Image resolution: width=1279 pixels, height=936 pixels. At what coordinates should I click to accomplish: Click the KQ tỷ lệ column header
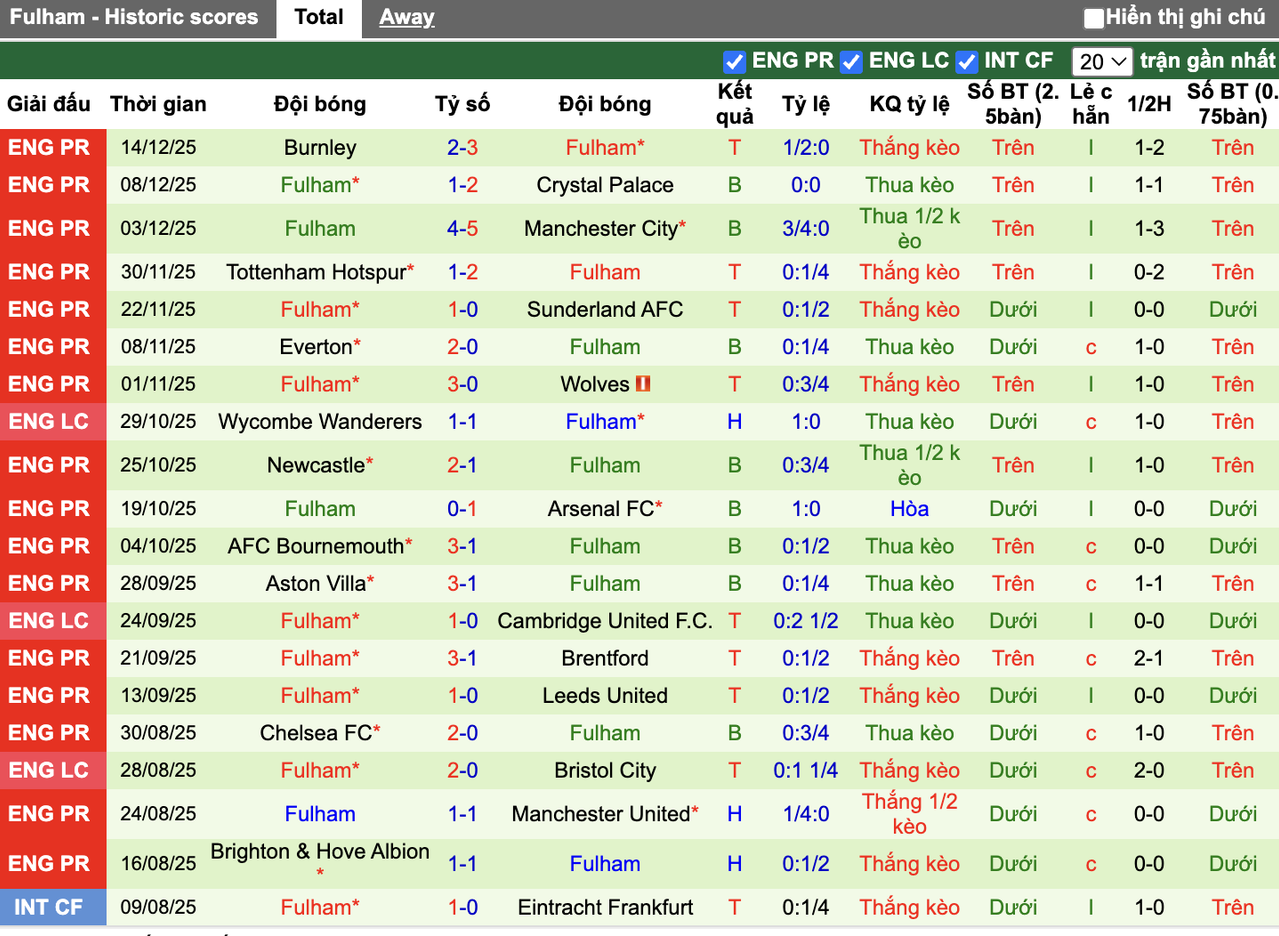point(910,104)
